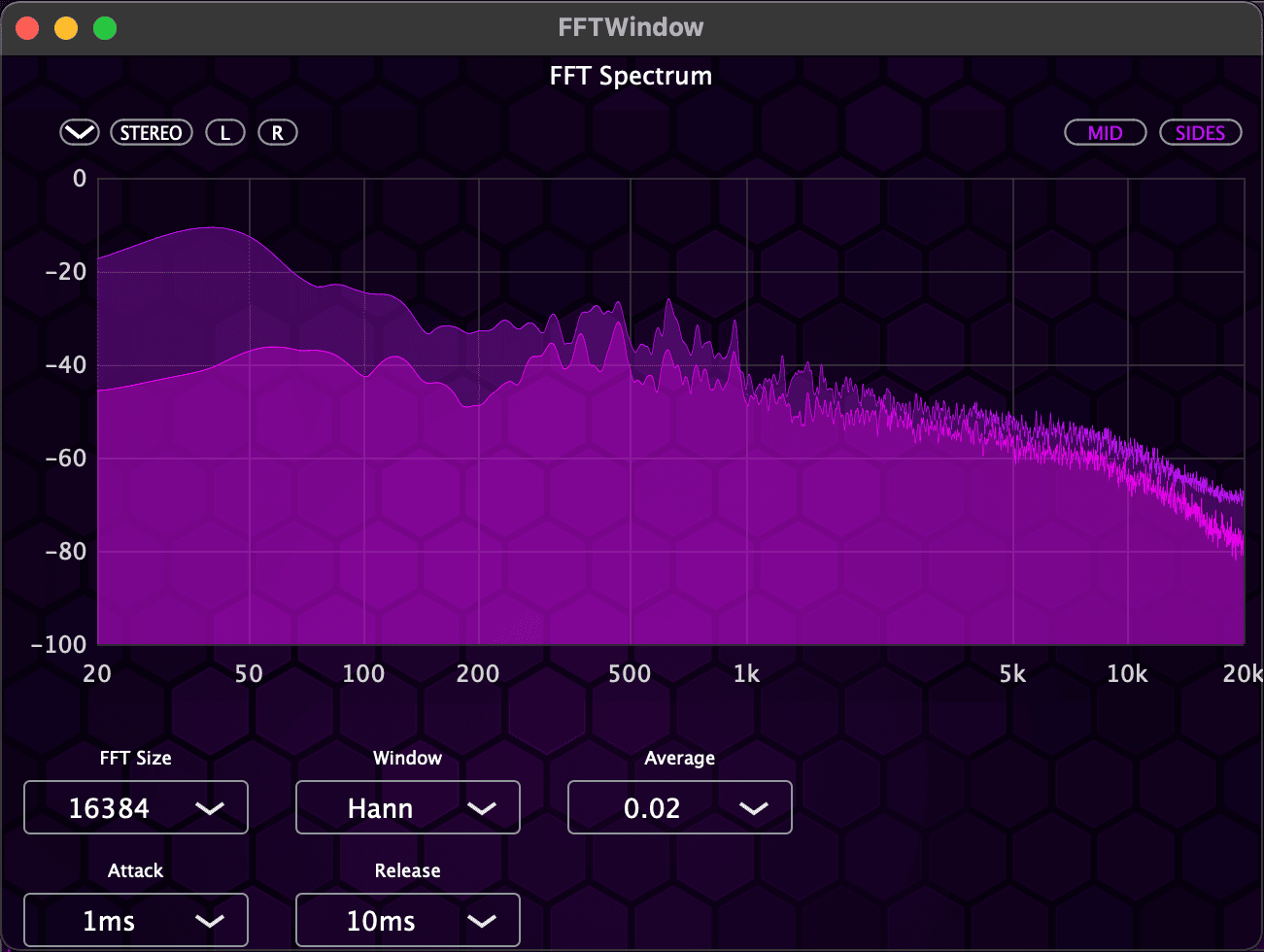Click the Average dropdown chevron icon
1264x952 pixels.
tap(755, 807)
